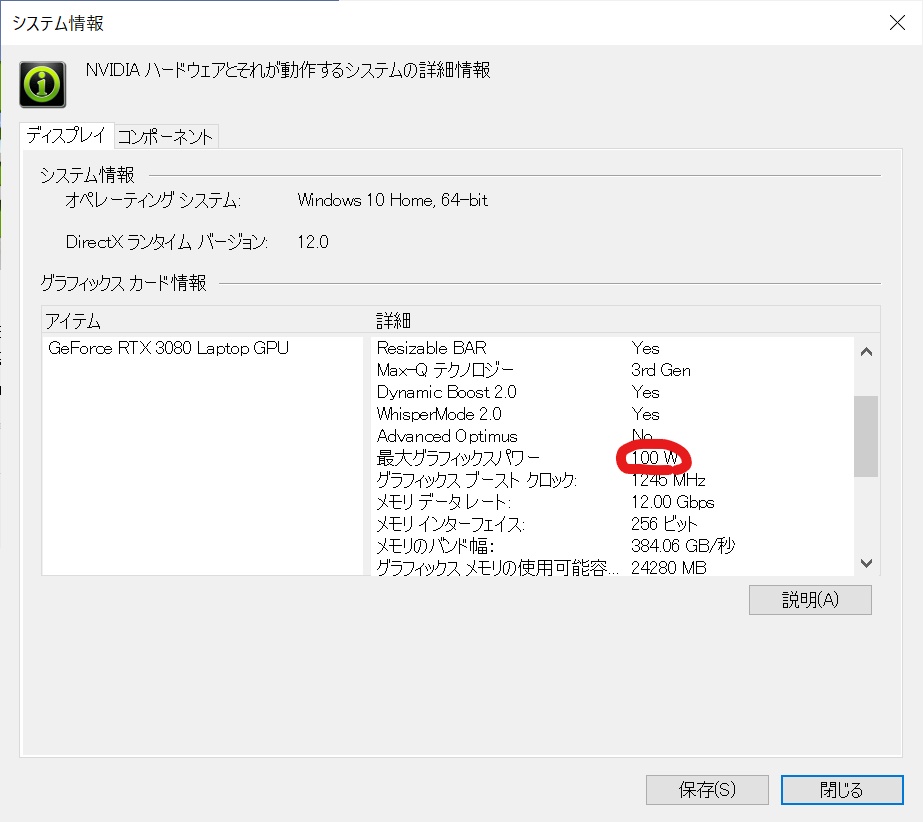Select the メモリ データ レート row
This screenshot has height=822, width=923.
(612, 502)
